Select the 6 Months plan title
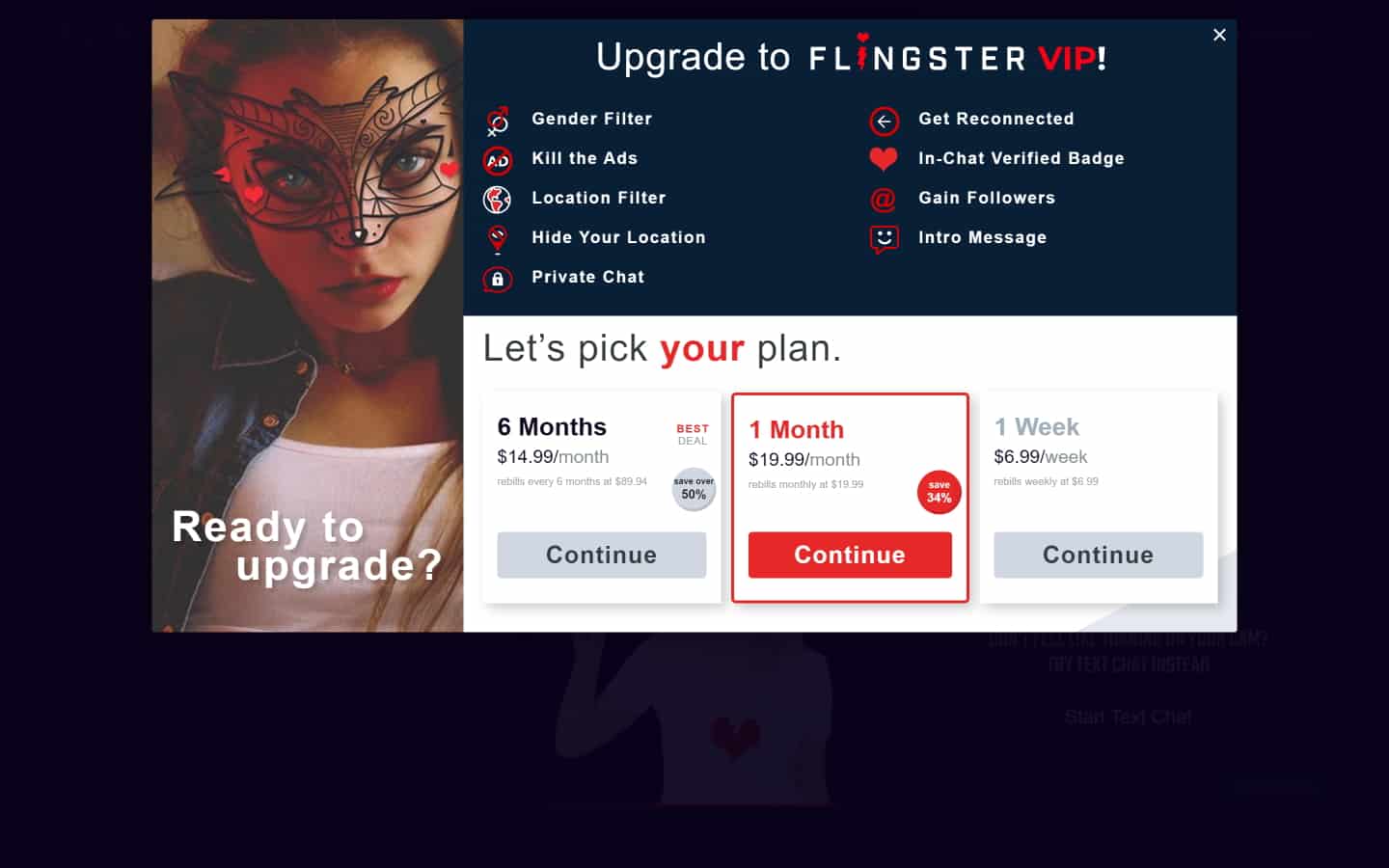Image resolution: width=1389 pixels, height=868 pixels. click(552, 426)
